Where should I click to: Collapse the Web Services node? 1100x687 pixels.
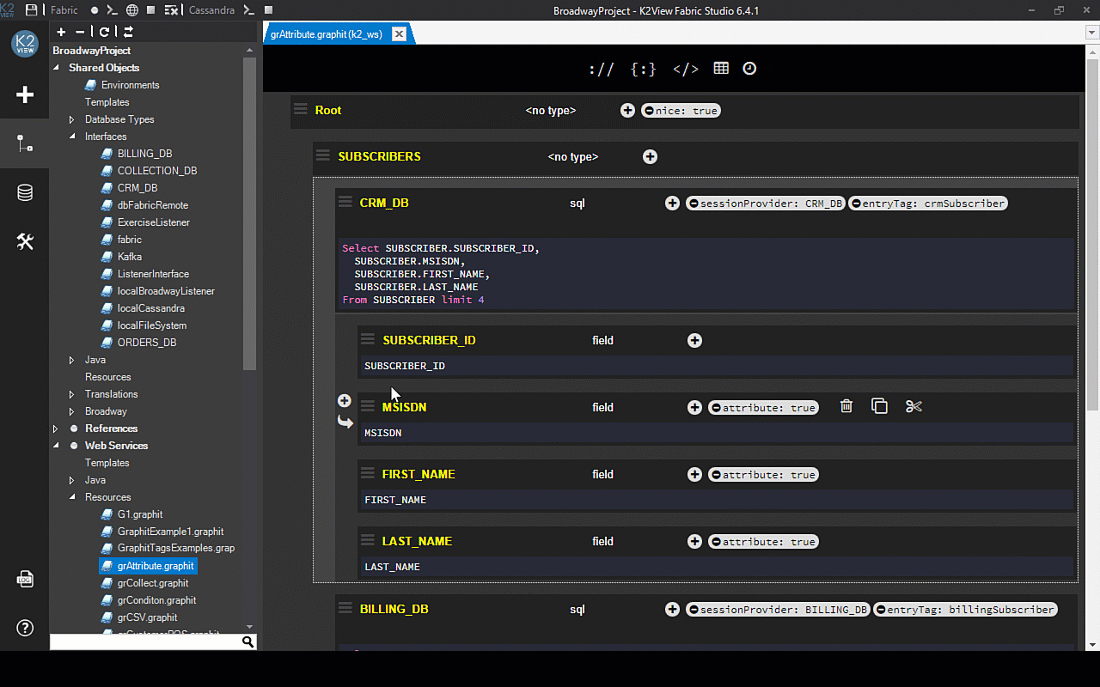(56, 446)
